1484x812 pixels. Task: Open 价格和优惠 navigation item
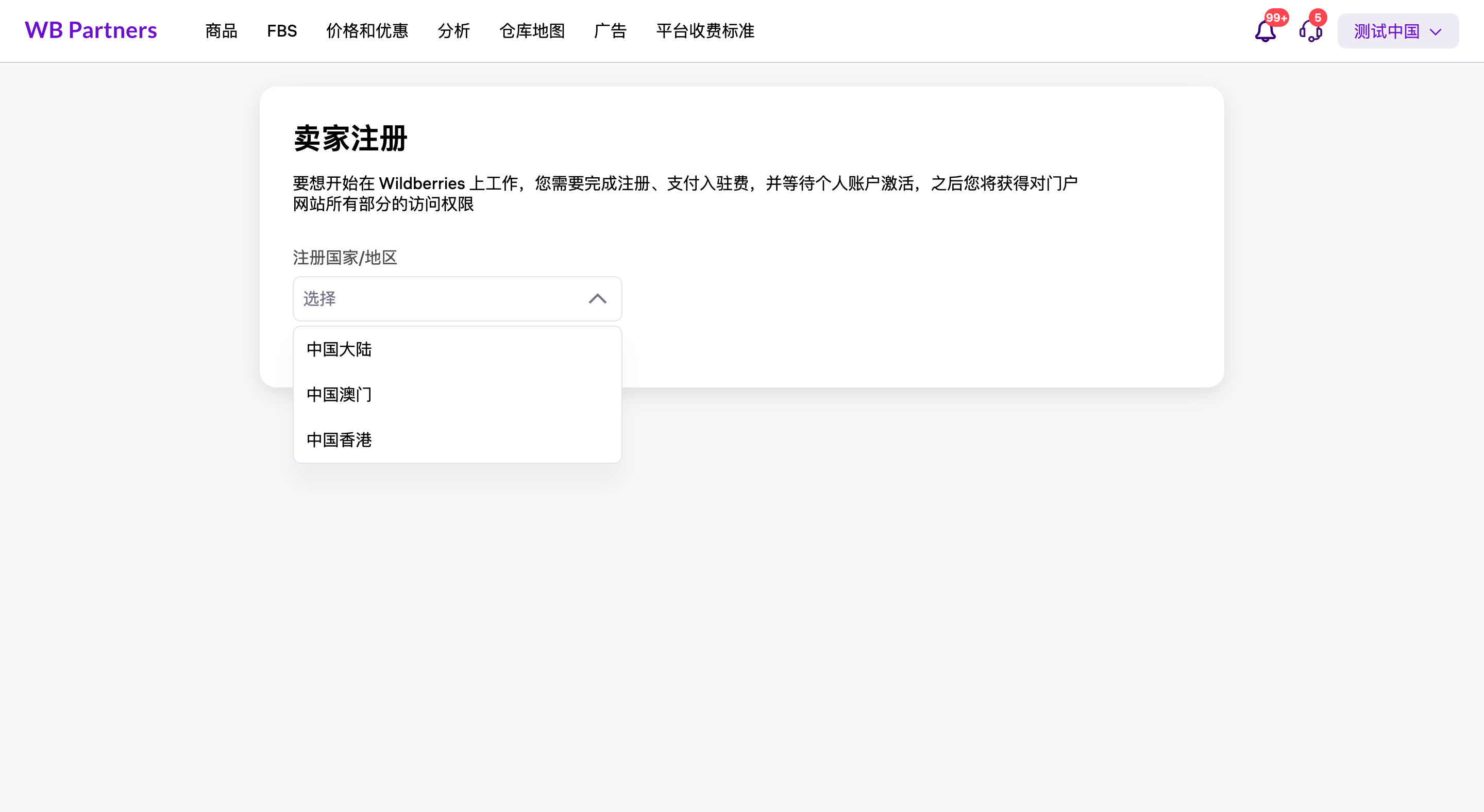367,31
